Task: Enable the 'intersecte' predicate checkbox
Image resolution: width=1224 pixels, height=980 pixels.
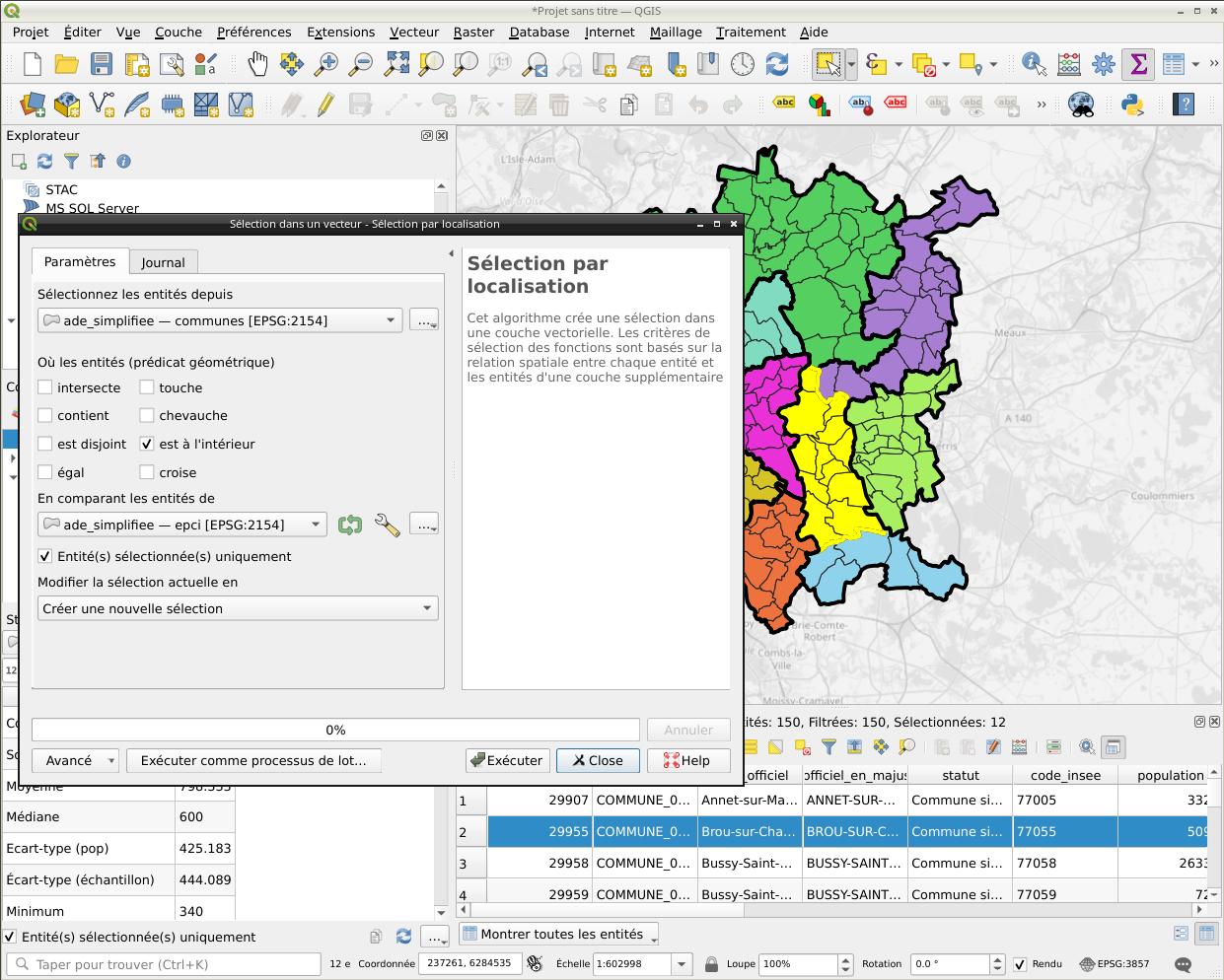Action: [45, 387]
